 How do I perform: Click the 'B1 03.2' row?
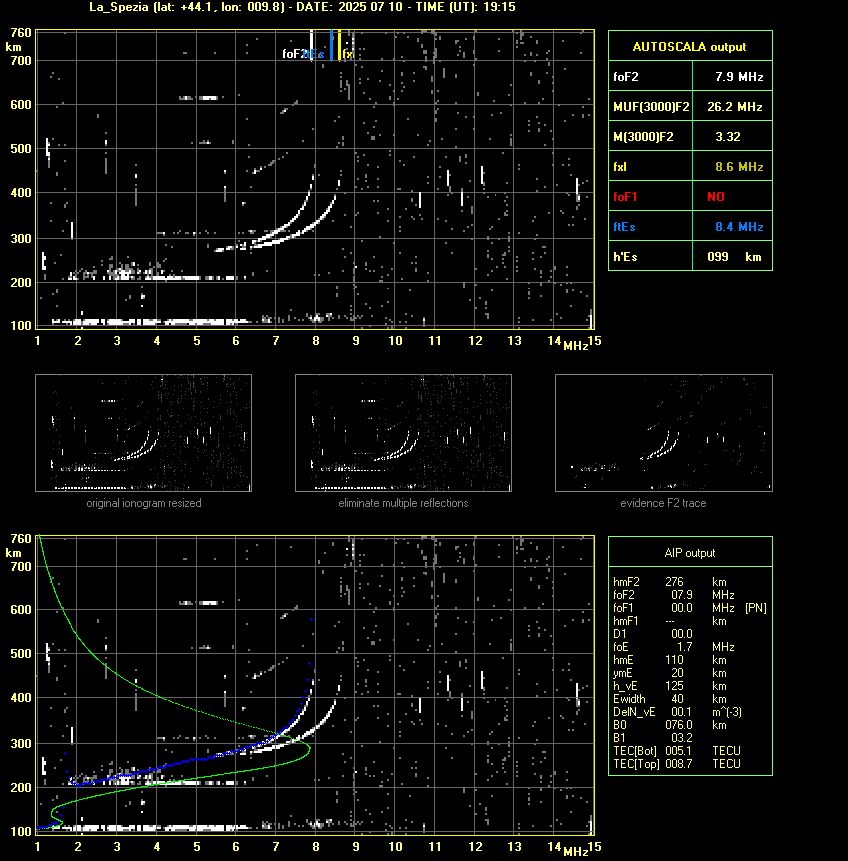tap(653, 738)
